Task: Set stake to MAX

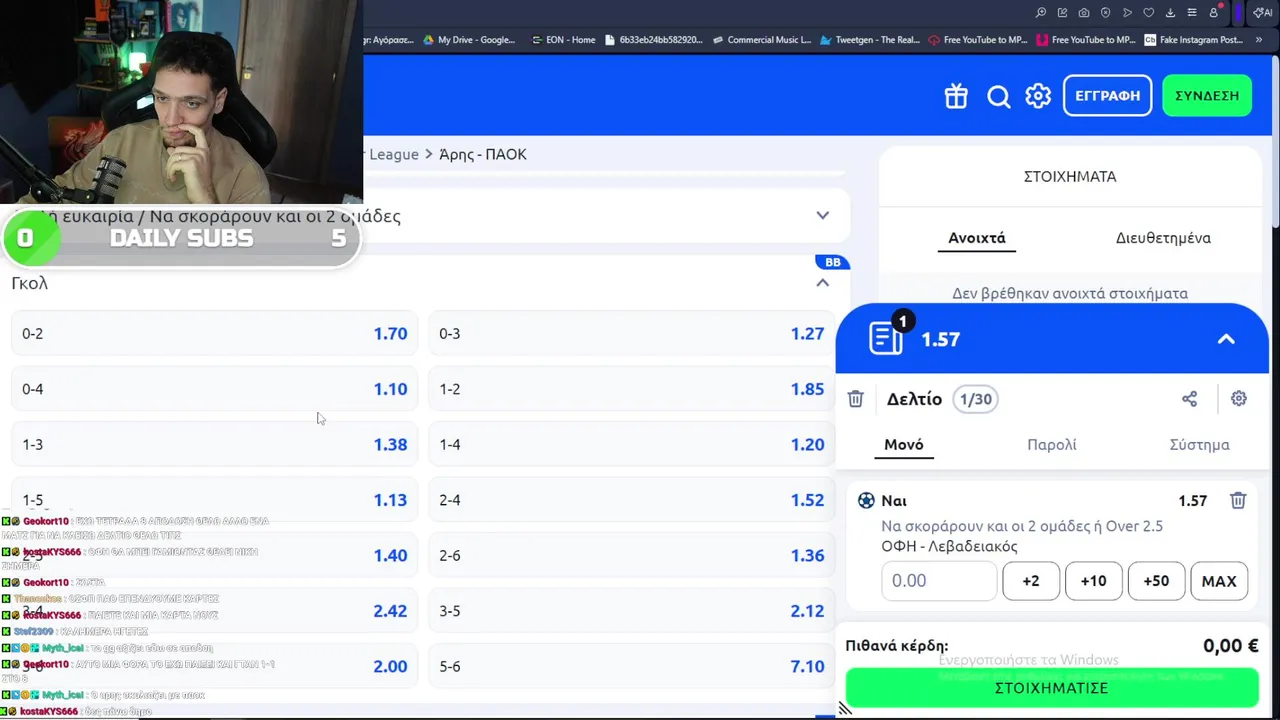Action: point(1219,581)
